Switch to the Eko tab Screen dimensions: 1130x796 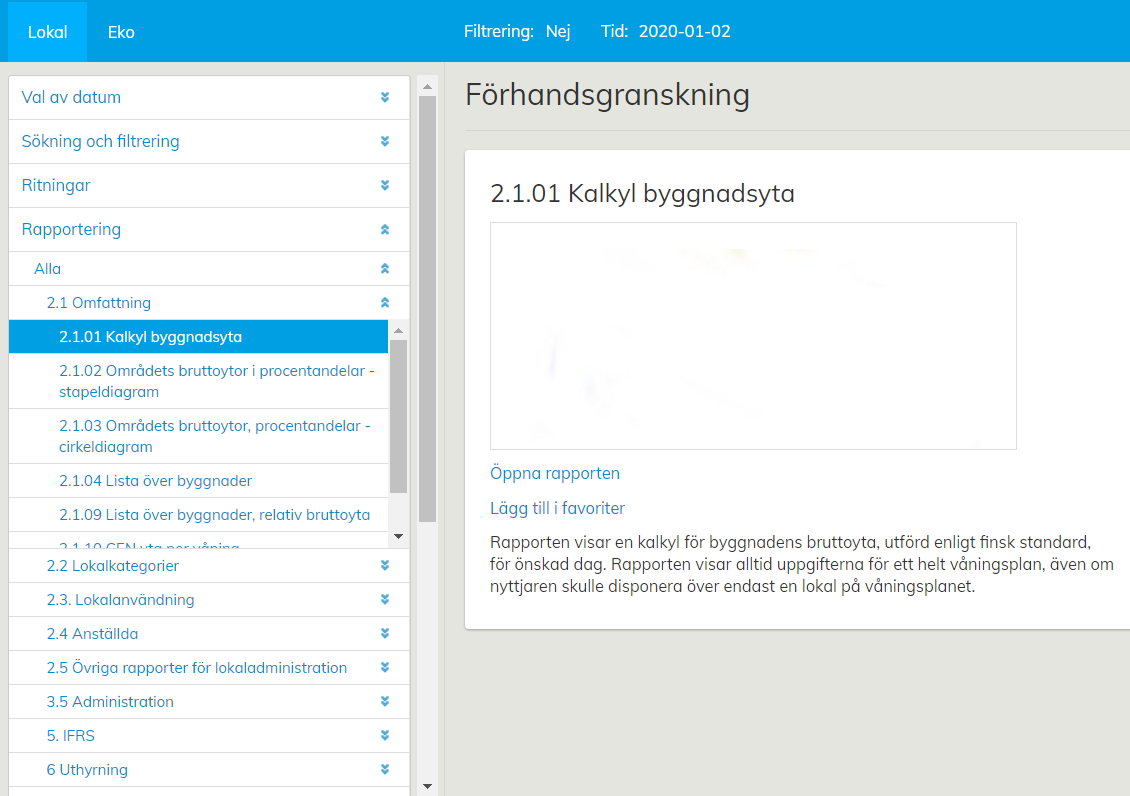tap(121, 32)
